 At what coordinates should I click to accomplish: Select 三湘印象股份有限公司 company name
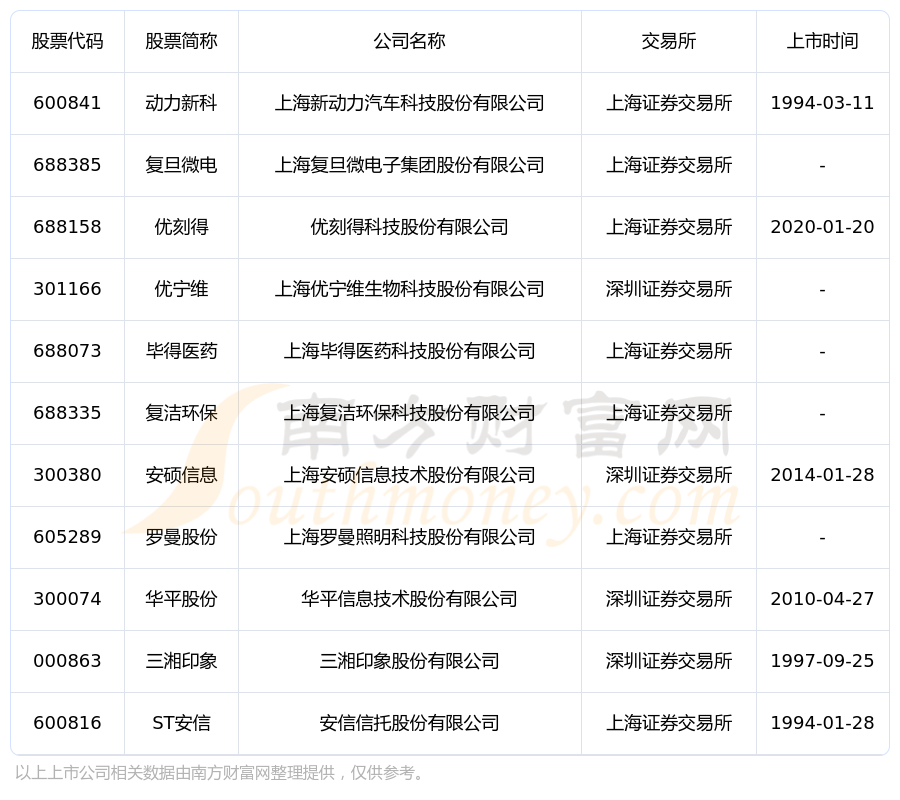(x=409, y=661)
